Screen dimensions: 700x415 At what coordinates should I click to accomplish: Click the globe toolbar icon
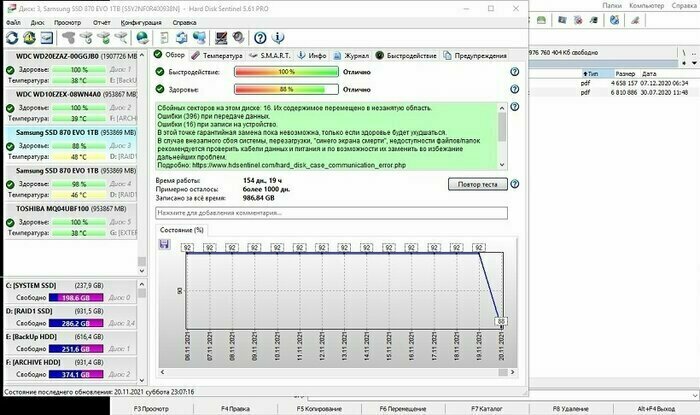(142, 38)
